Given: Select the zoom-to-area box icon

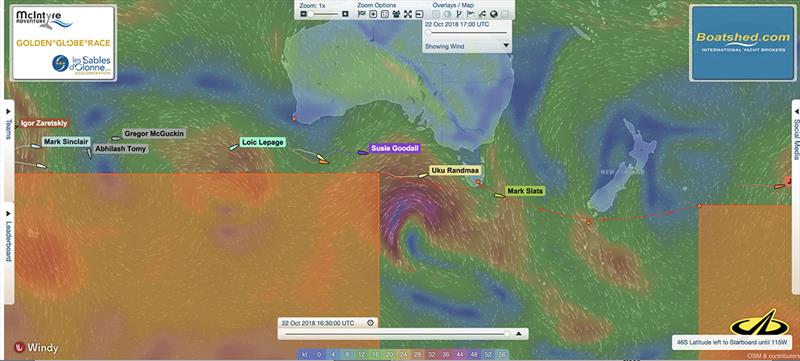Looking at the screenshot, I should [385, 14].
